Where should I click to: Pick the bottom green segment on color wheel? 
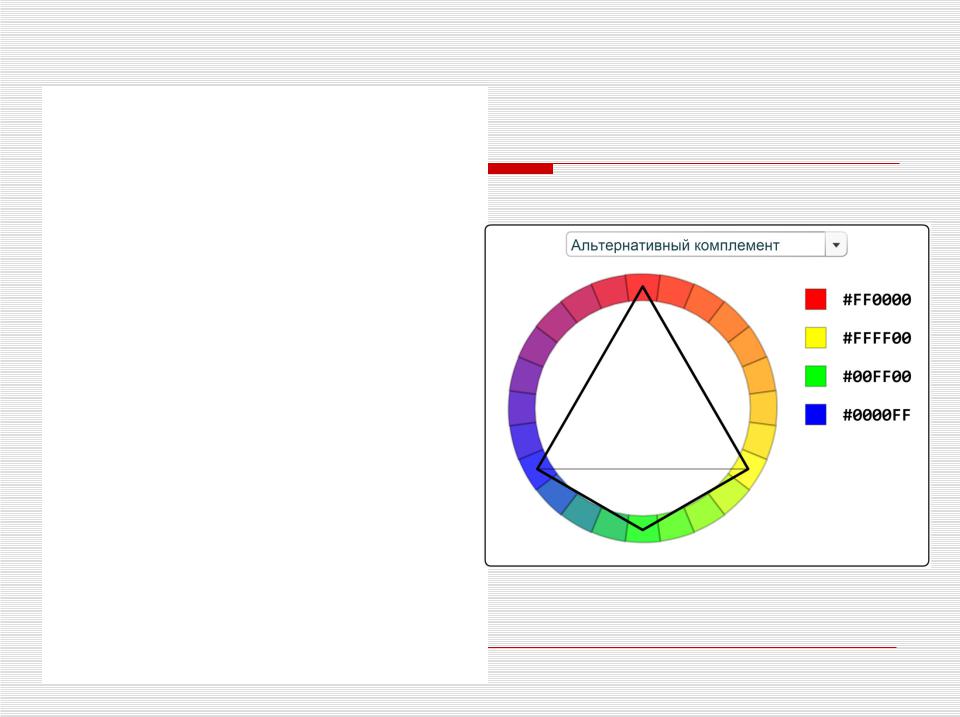[642, 529]
